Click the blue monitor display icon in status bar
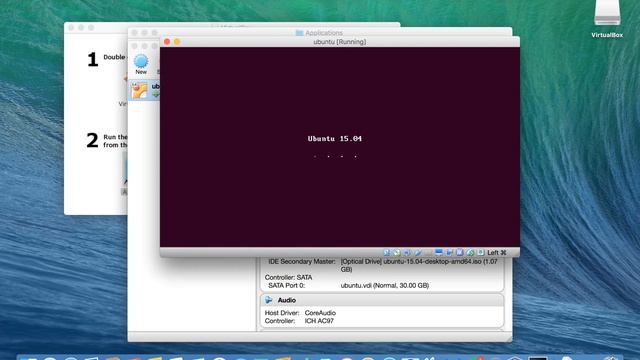This screenshot has width=640, height=360. click(x=438, y=253)
